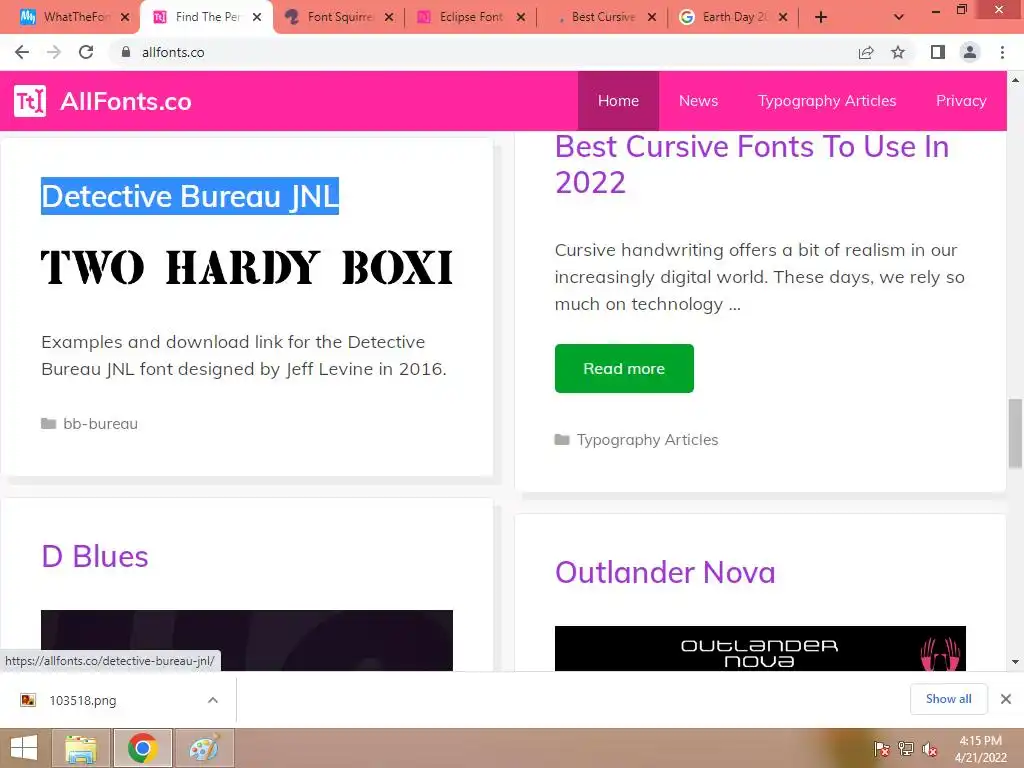
Task: Click Outlander Nova preview banner
Action: [x=760, y=648]
